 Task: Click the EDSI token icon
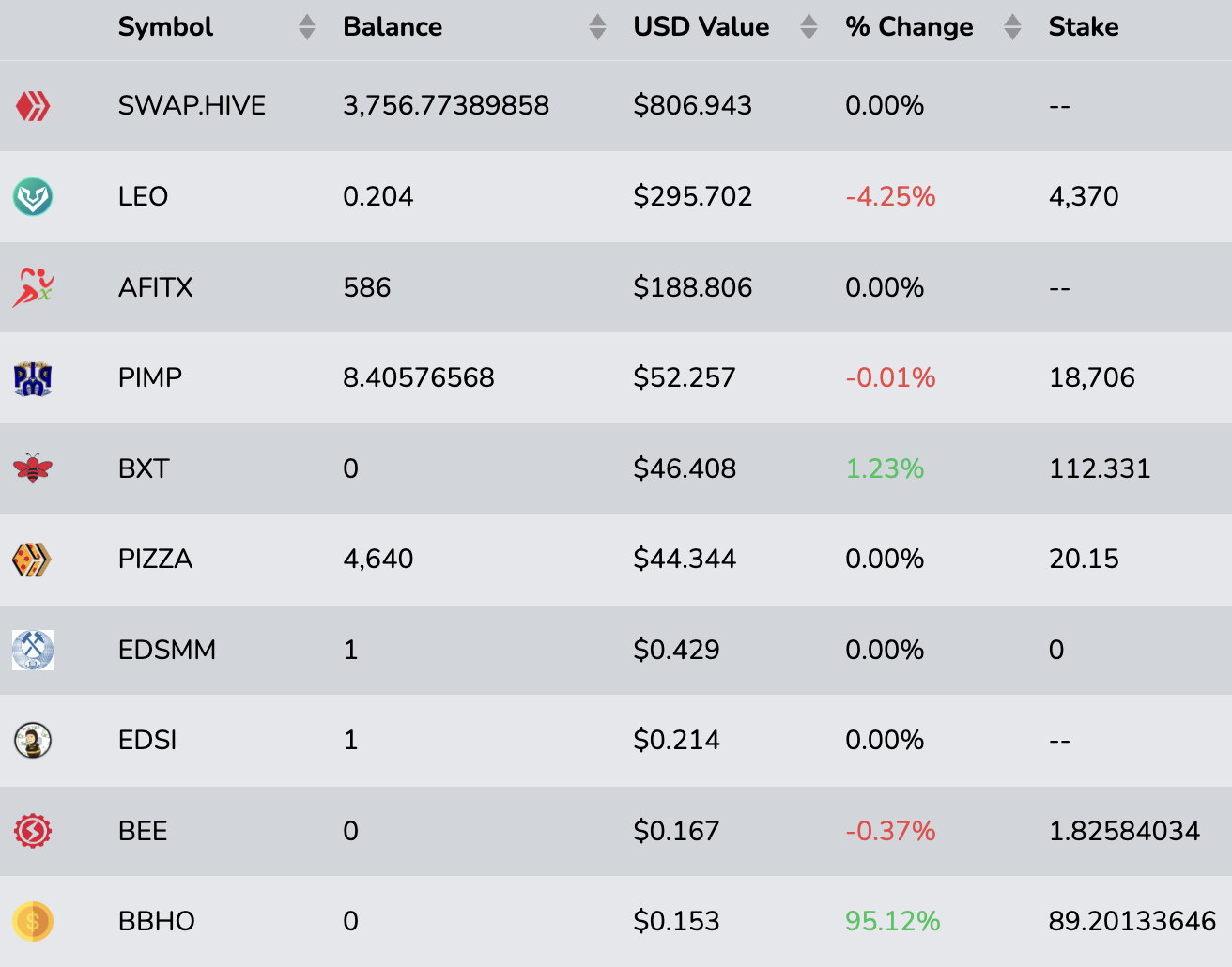pos(33,741)
